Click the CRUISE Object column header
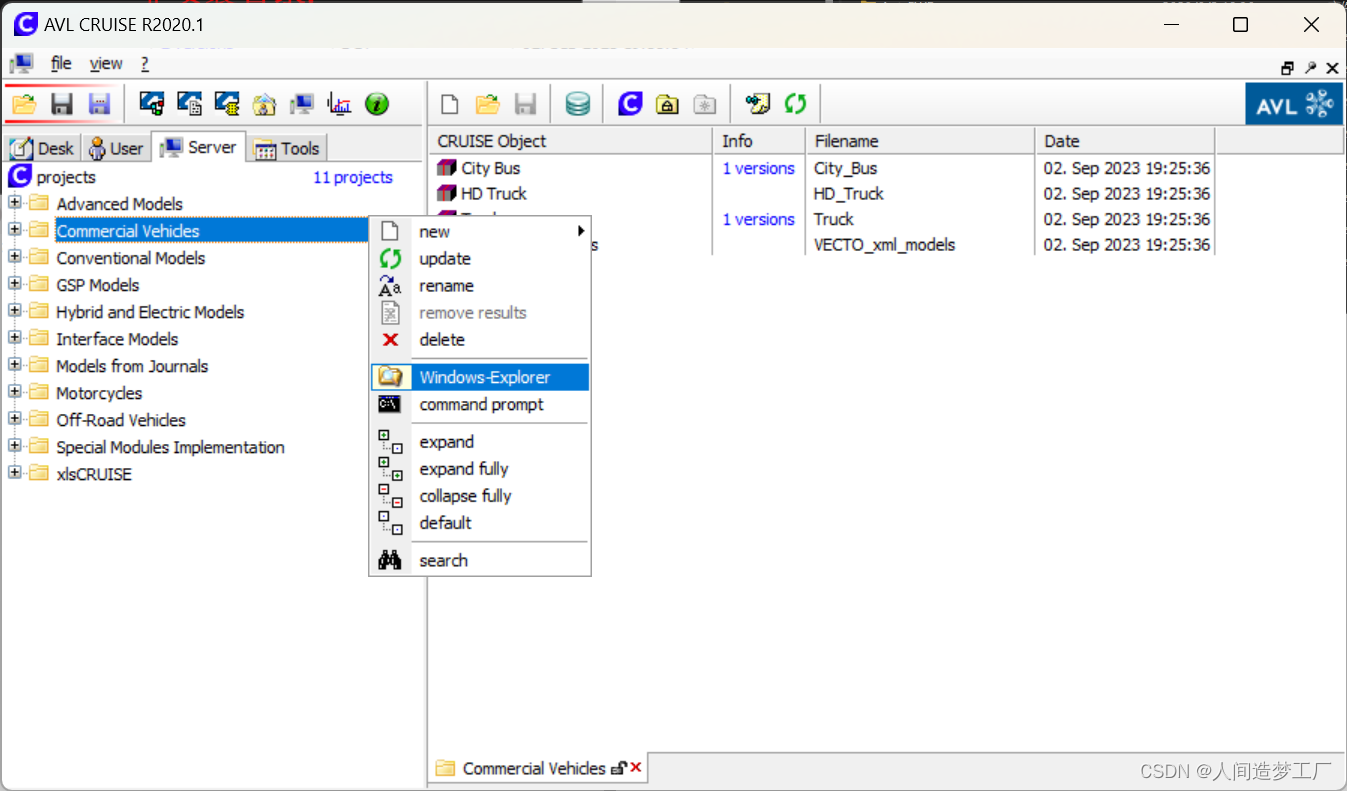Viewport: 1347px width, 791px height. 571,141
